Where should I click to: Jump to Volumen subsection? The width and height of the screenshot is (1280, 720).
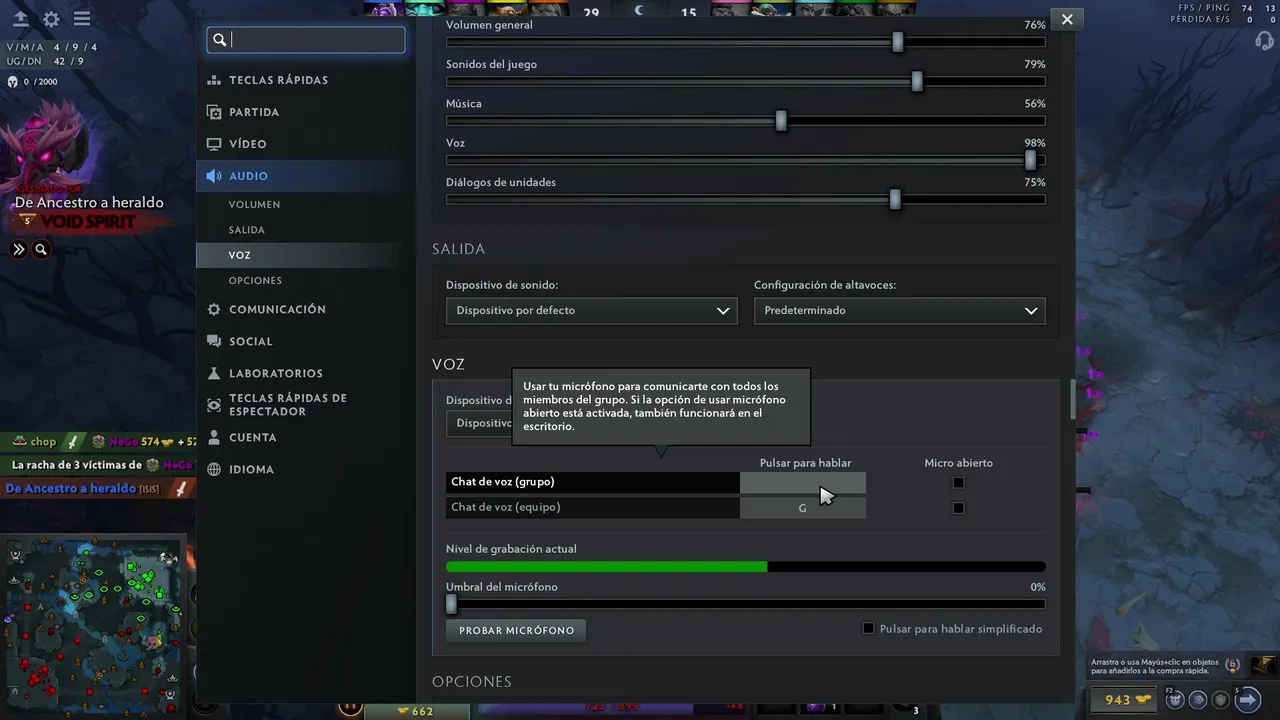[254, 204]
